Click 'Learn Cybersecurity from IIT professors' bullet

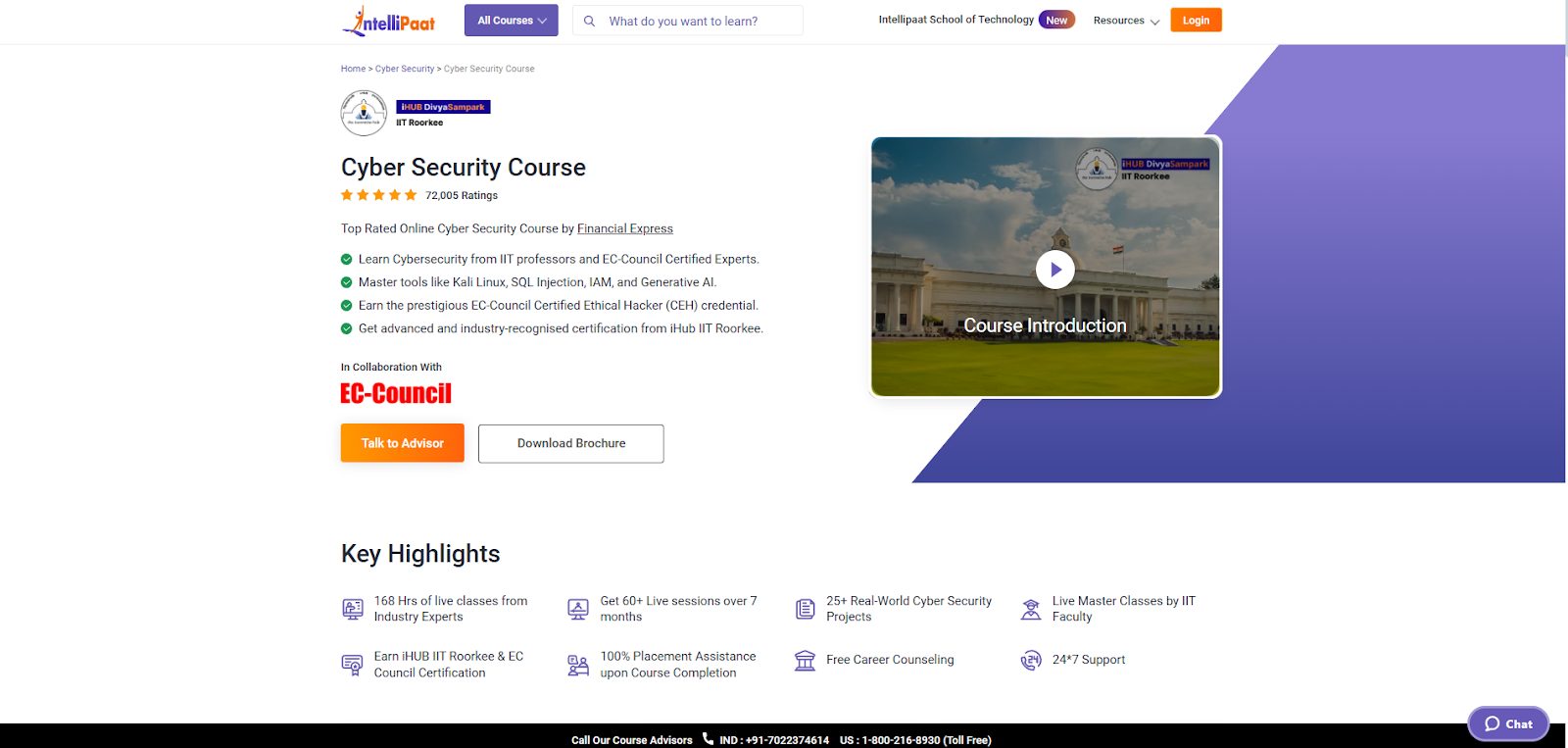coord(559,259)
